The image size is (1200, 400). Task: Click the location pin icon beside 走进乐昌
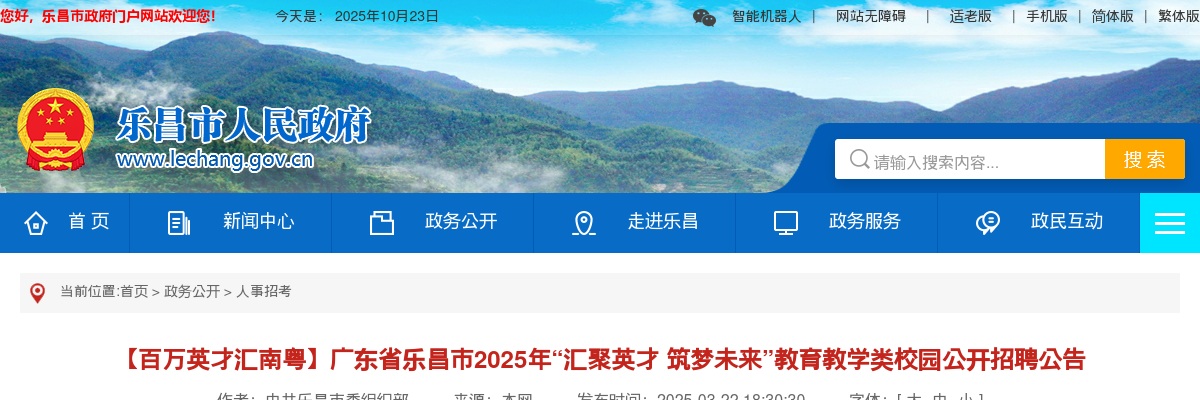[x=584, y=223]
